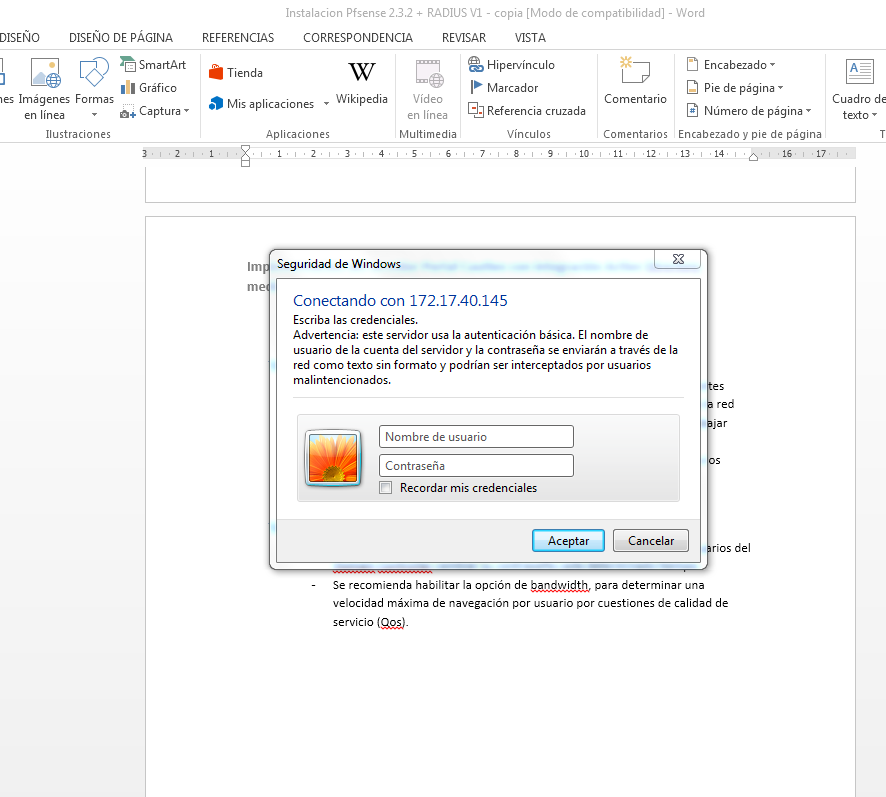Close the Seguridad de Windows dialog
This screenshot has width=886, height=797.
coord(677,259)
